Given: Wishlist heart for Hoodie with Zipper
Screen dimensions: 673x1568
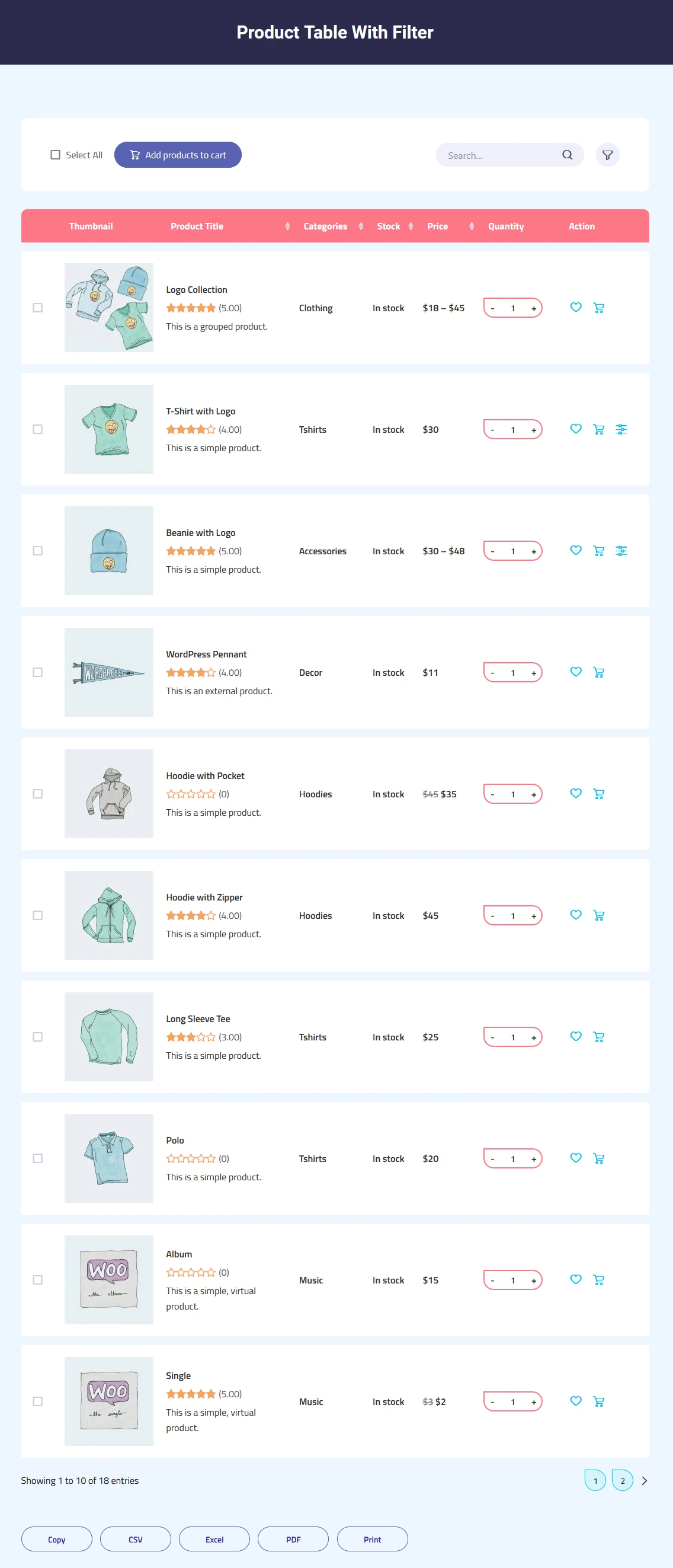Looking at the screenshot, I should (576, 915).
